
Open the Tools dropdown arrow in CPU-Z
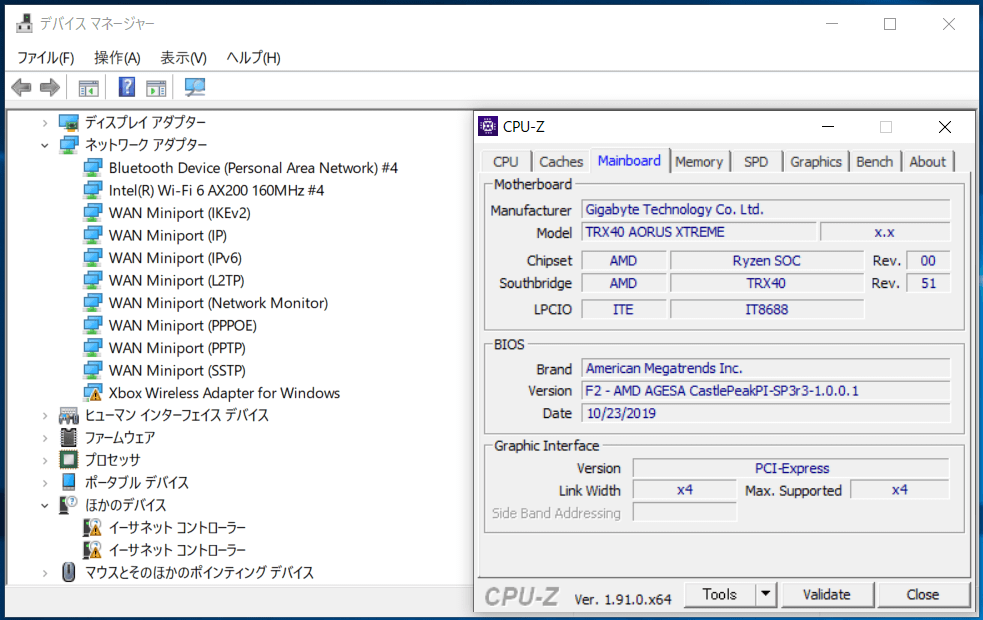765,594
